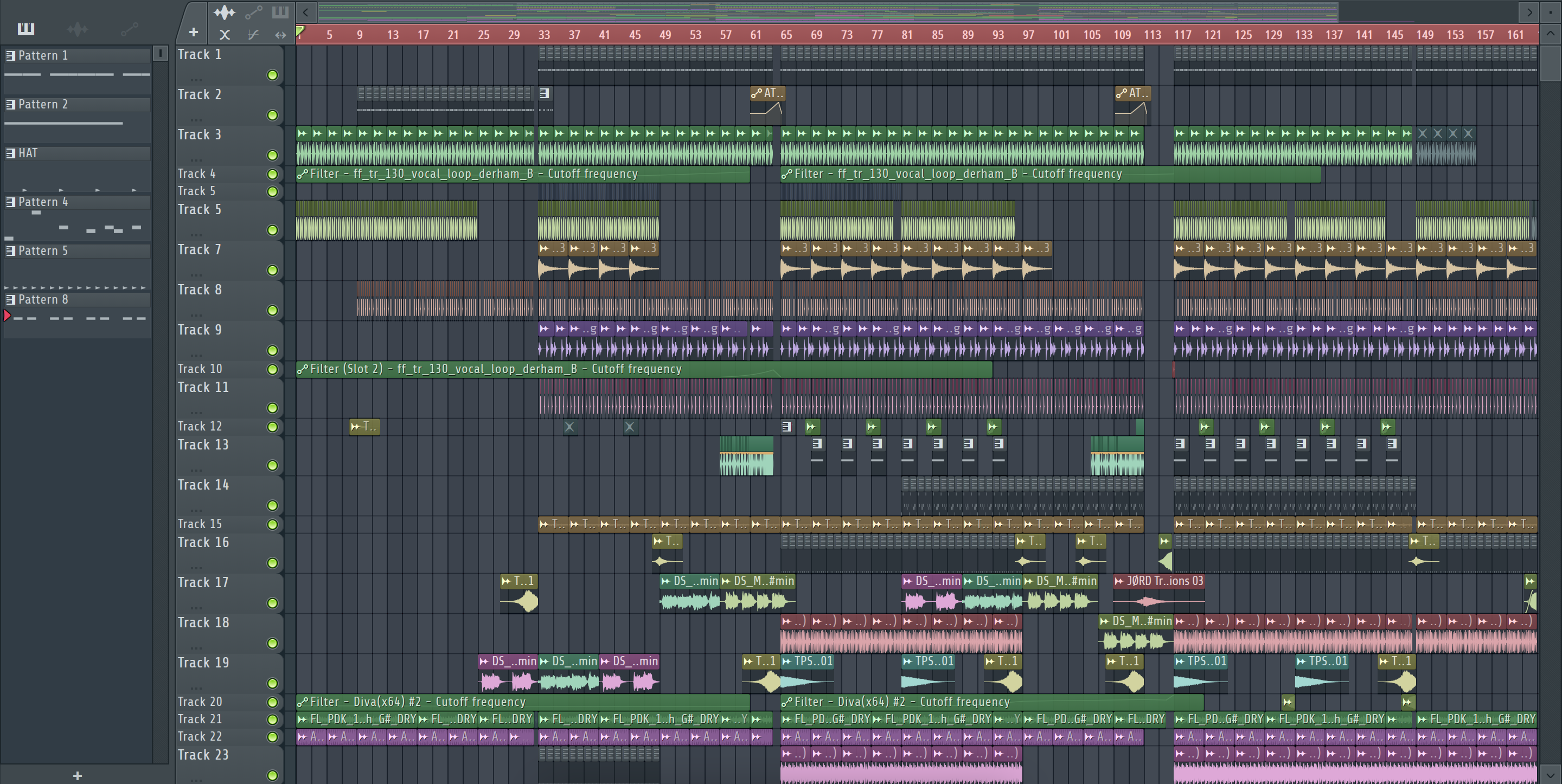
Task: Show automation clips in picker panel icon
Action: coord(129,29)
